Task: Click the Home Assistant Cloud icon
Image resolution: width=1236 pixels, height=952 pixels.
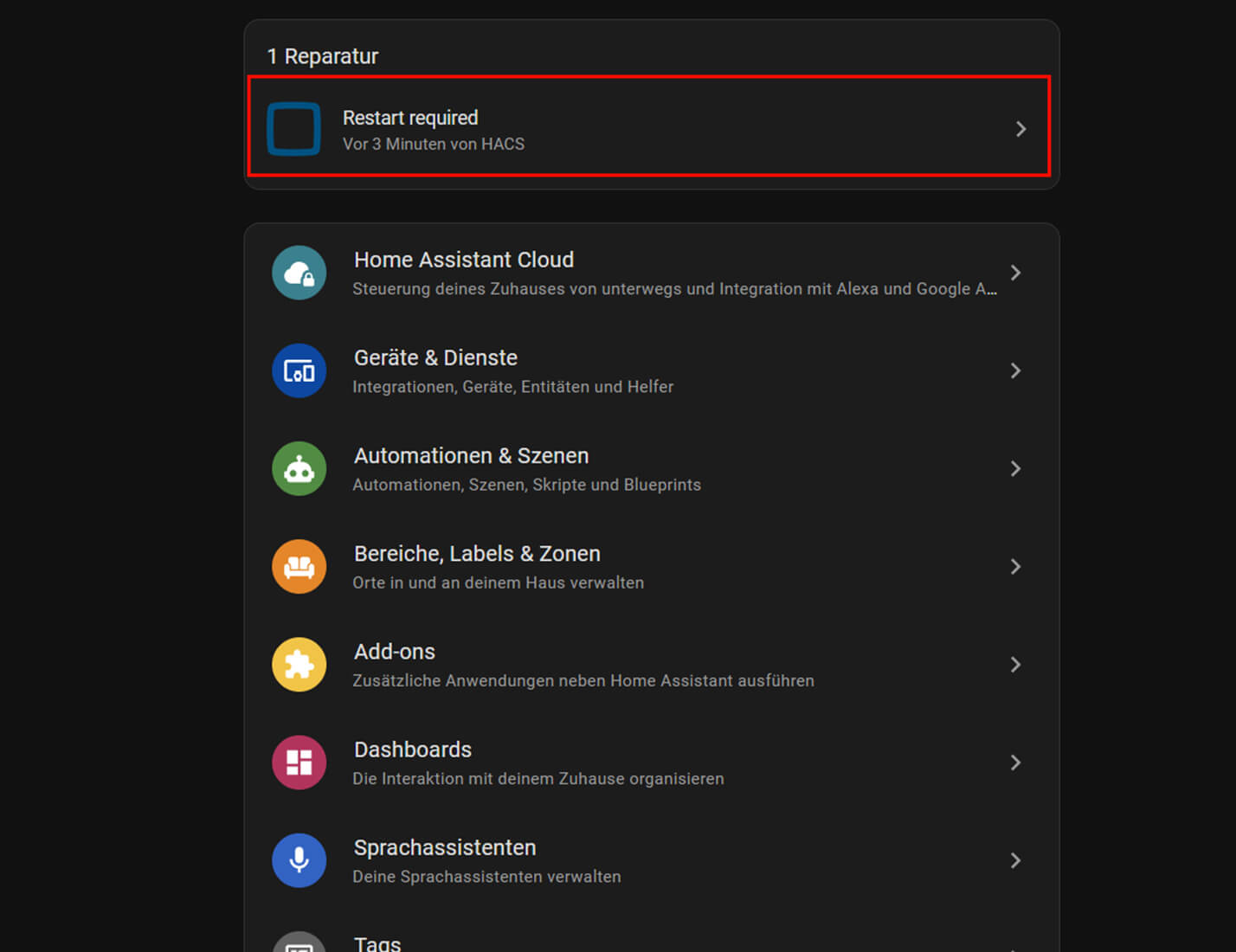Action: click(x=299, y=273)
